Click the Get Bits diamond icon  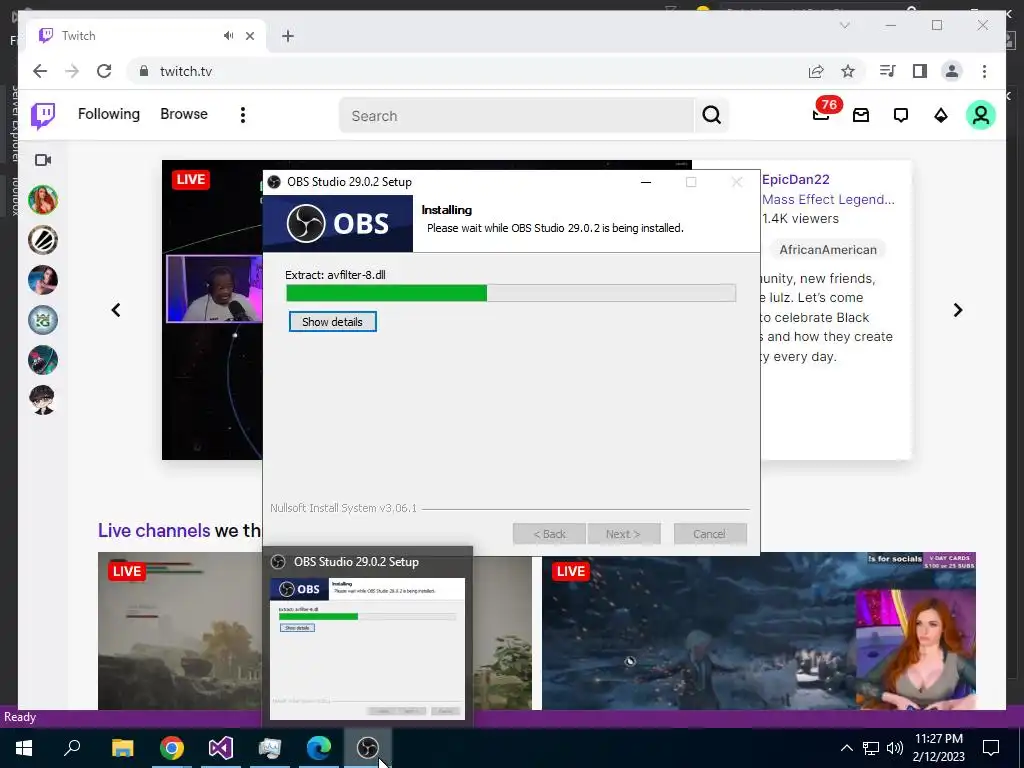coord(940,116)
